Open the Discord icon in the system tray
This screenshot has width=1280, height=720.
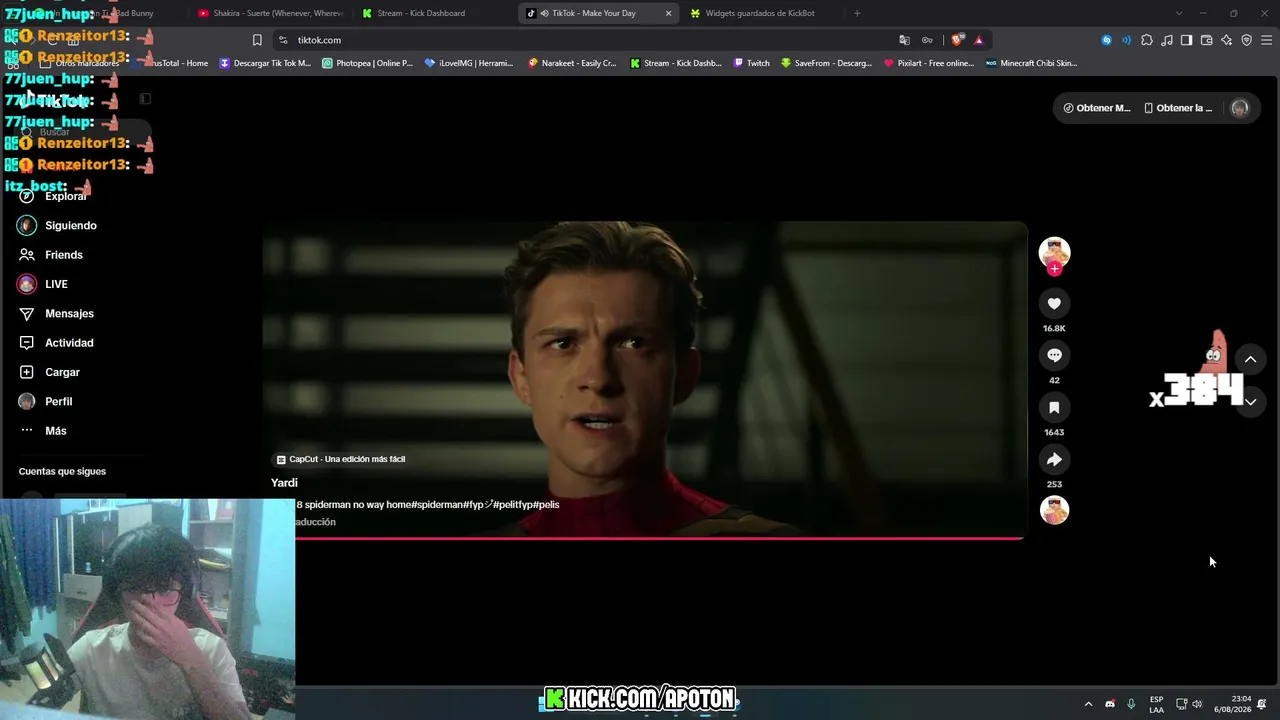tap(1110, 704)
